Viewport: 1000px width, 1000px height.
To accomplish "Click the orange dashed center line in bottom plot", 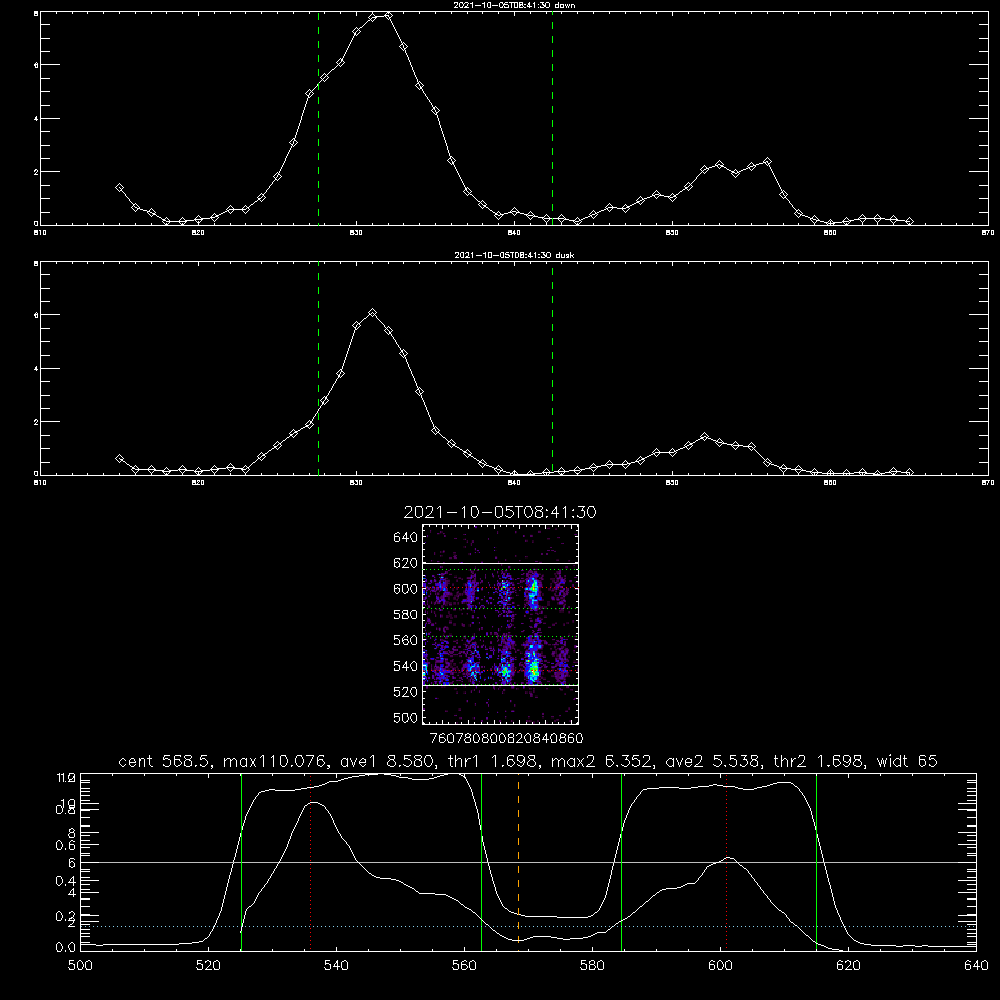I will click(x=518, y=861).
